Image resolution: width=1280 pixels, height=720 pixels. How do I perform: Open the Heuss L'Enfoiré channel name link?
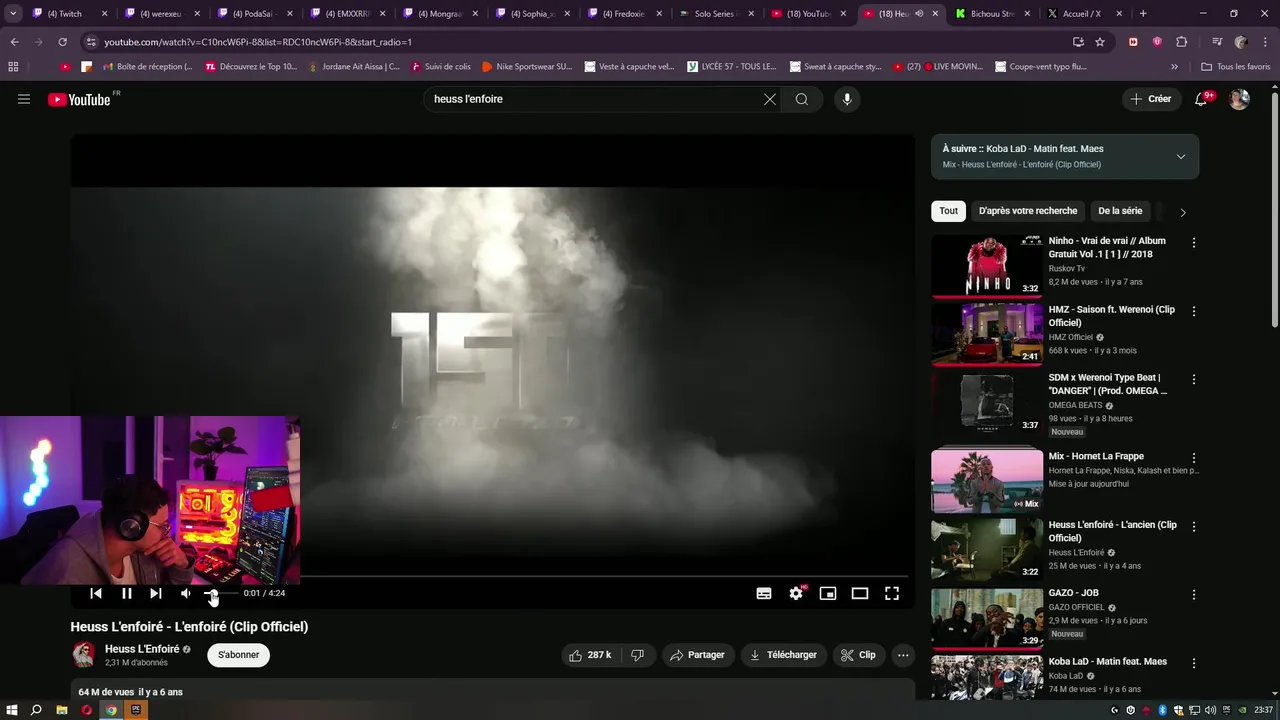142,649
